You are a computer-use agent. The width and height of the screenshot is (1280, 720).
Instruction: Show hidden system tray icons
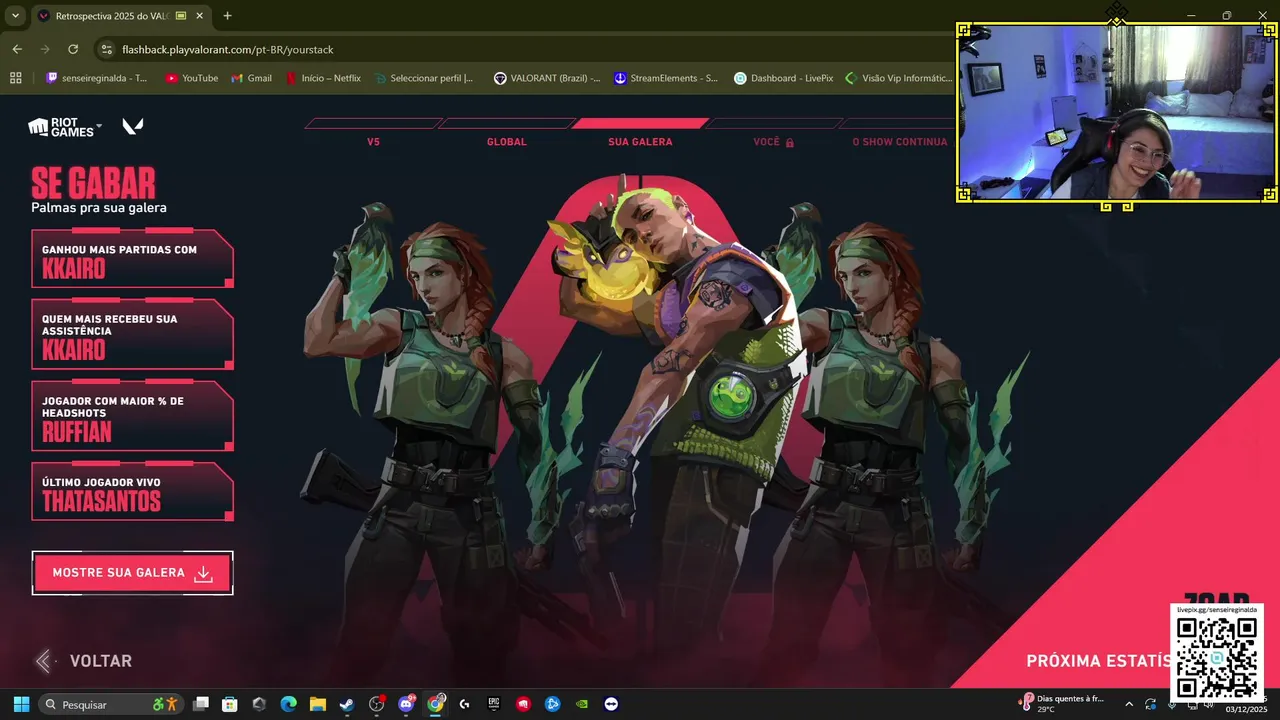tap(1129, 704)
